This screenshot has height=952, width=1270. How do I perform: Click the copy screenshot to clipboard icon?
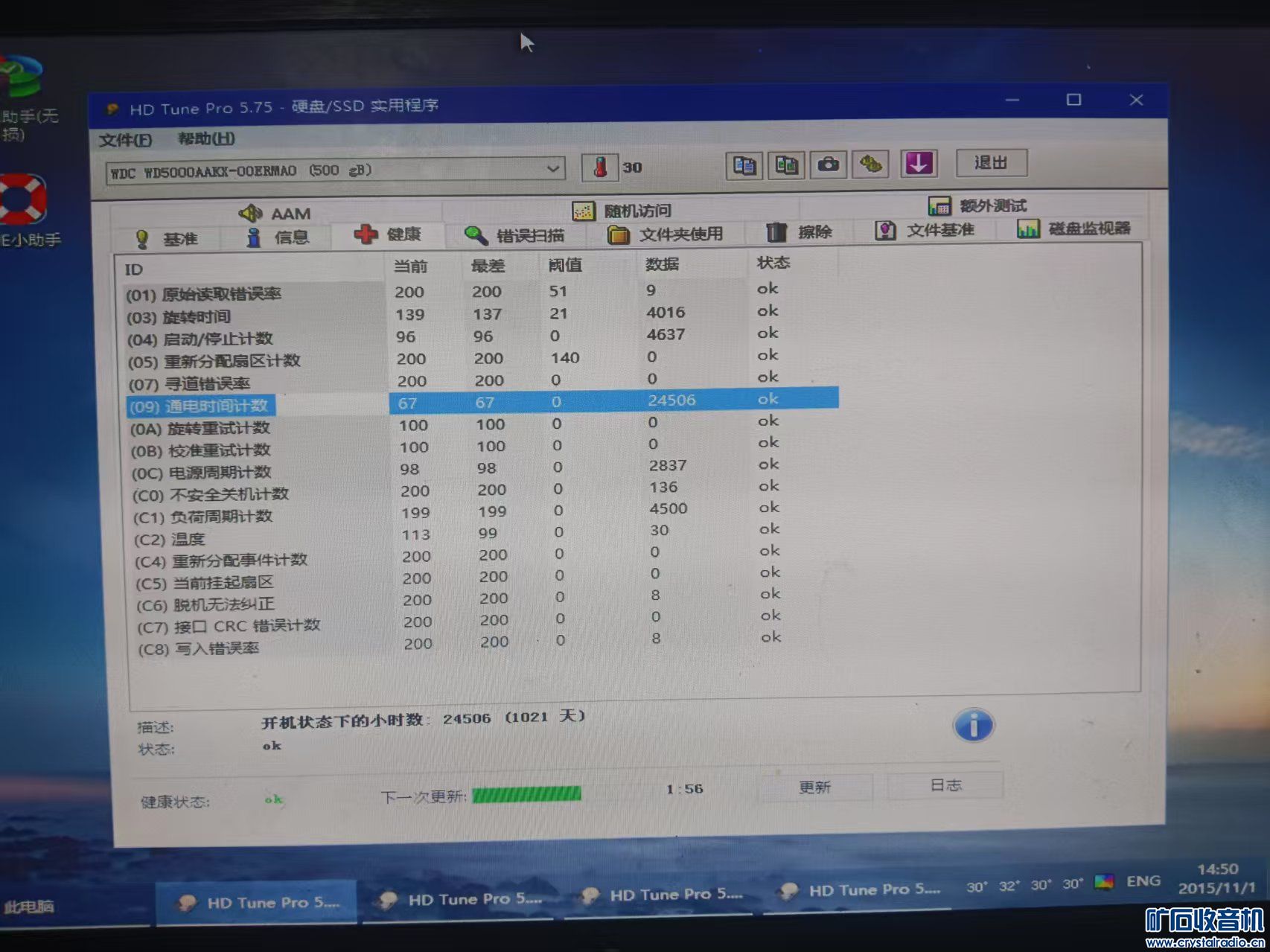(x=786, y=164)
